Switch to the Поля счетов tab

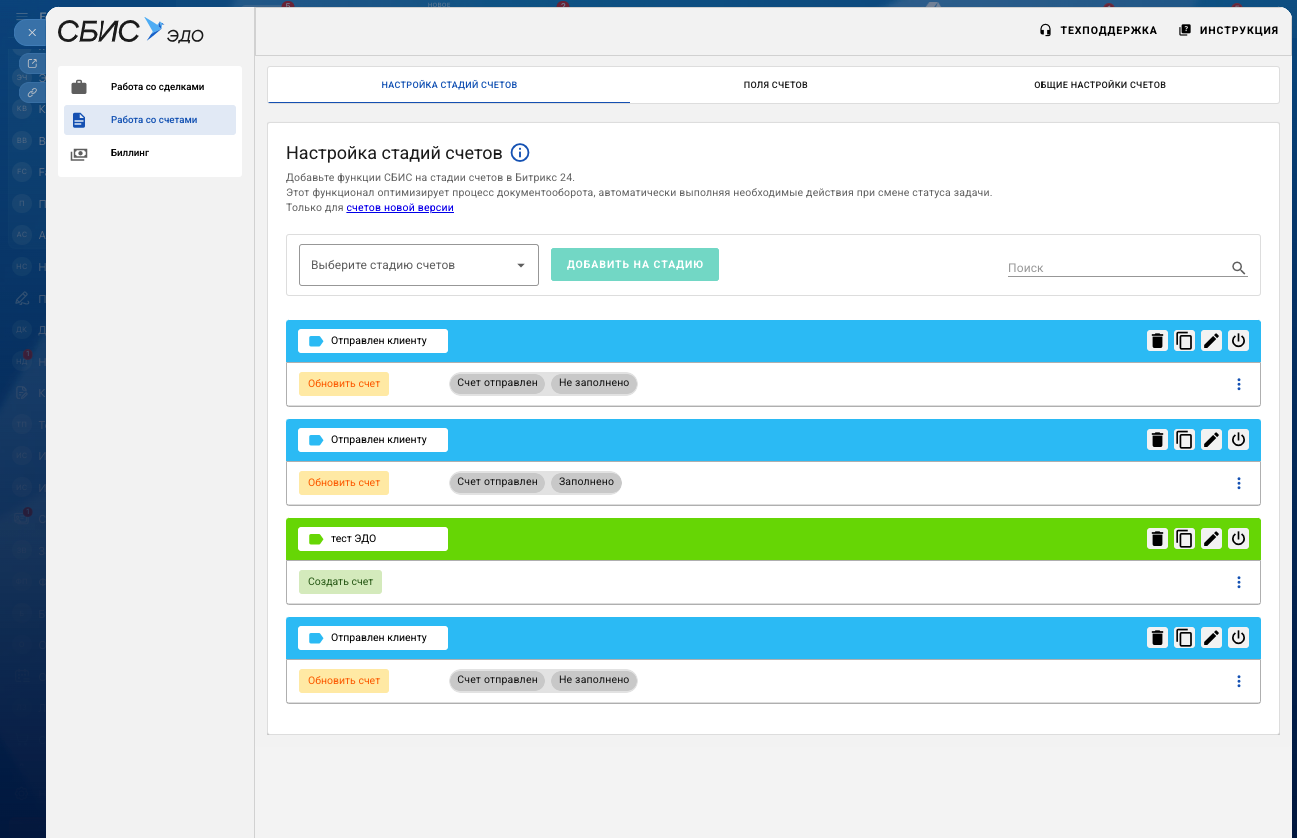(x=775, y=85)
